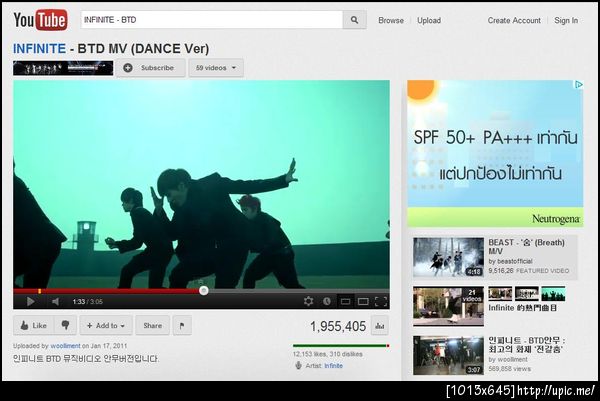
Task: Click the 1:33 / 3:05 time display
Action: tap(88, 302)
